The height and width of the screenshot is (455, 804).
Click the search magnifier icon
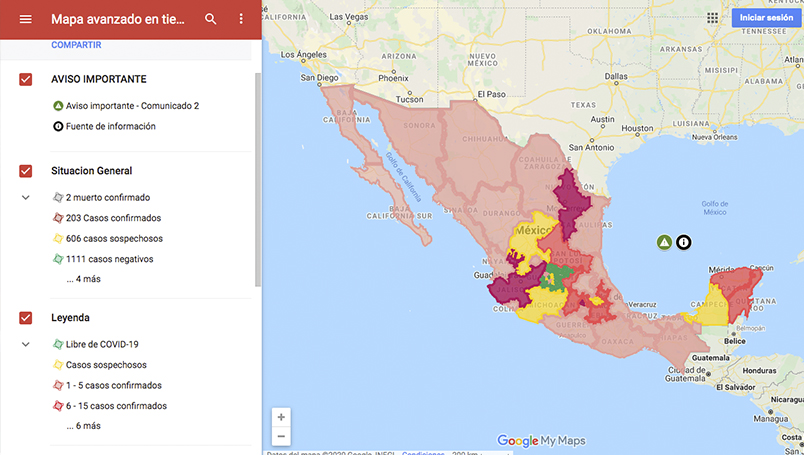click(x=210, y=19)
